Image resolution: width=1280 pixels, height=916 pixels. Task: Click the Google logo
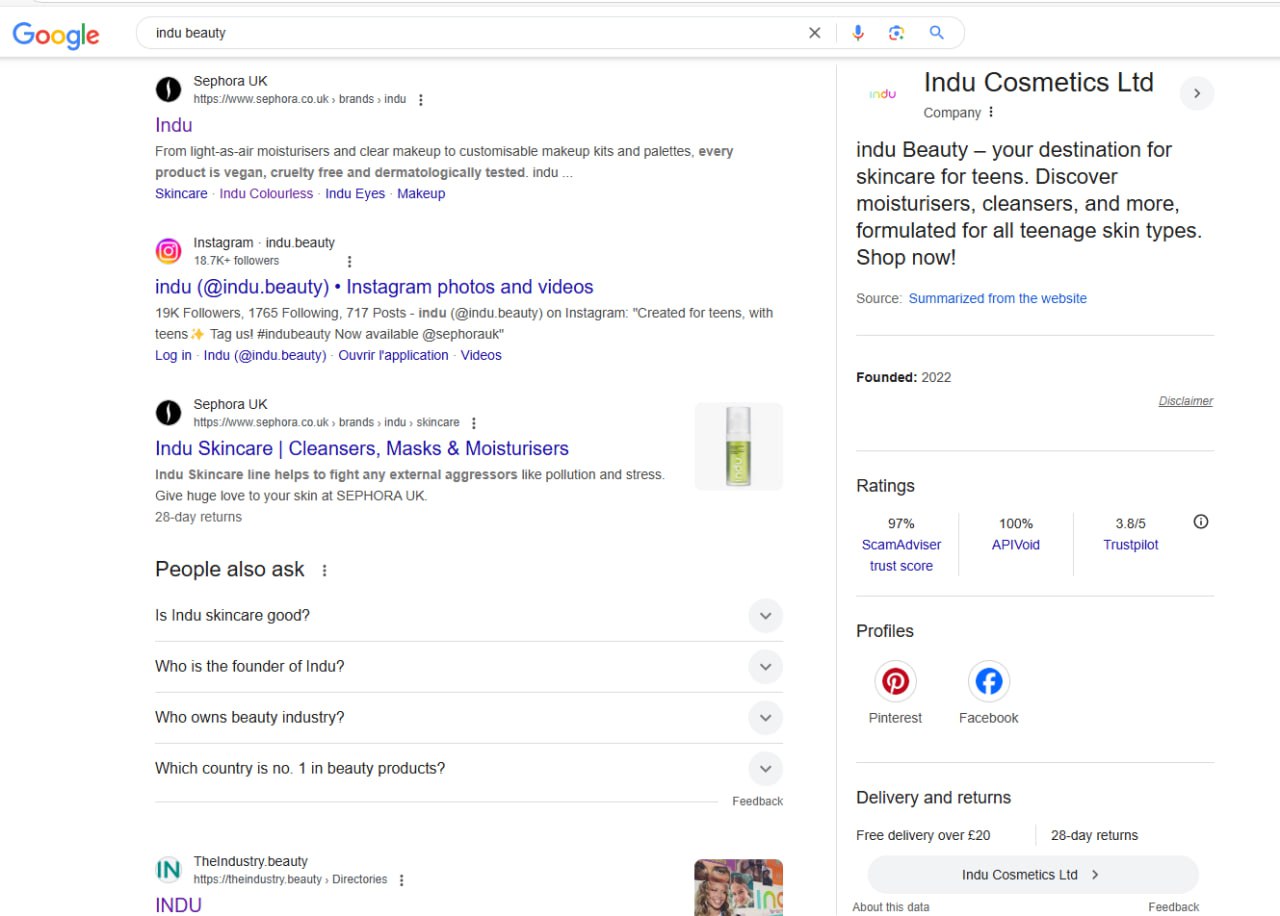tap(56, 34)
